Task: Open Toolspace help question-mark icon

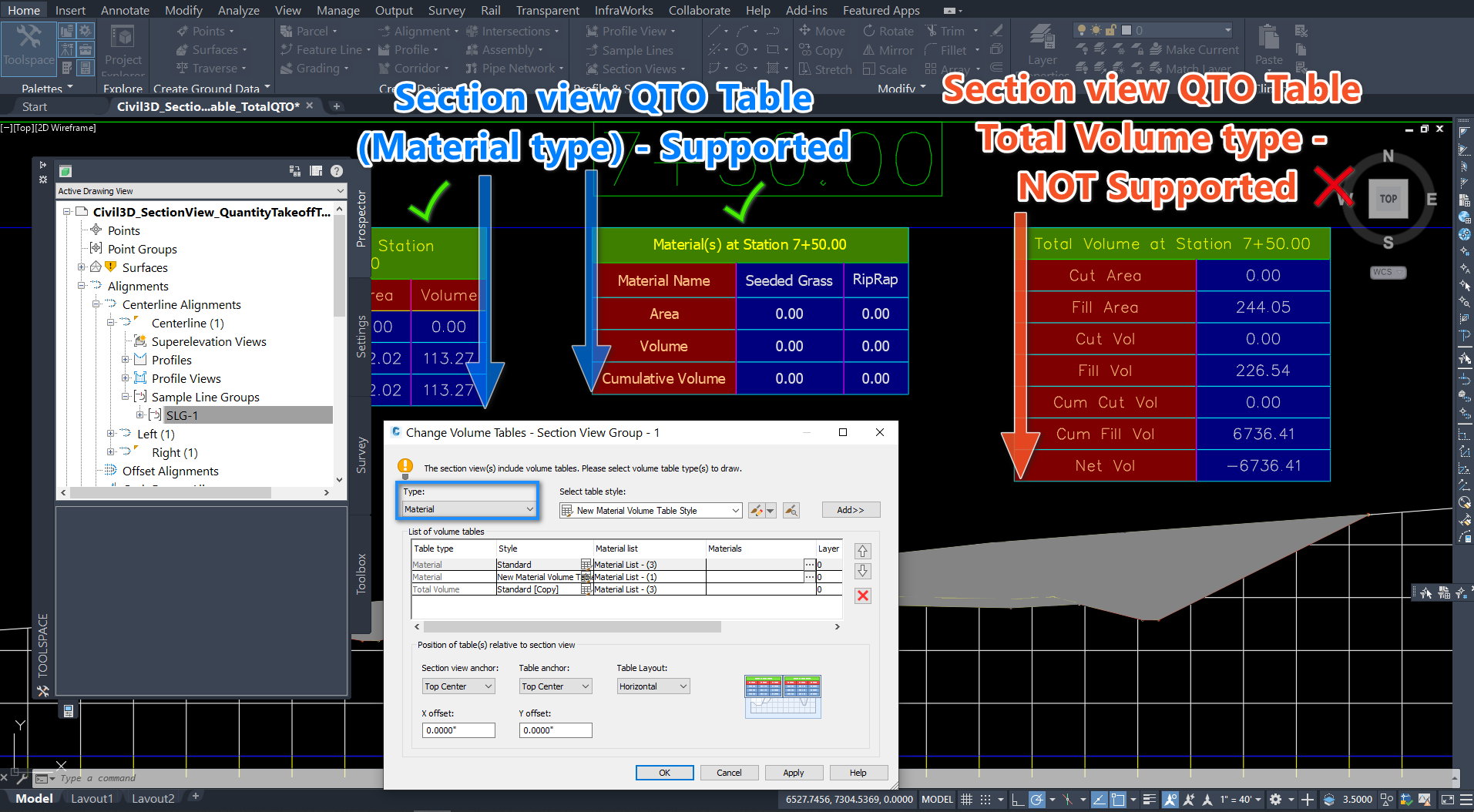Action: [x=337, y=171]
